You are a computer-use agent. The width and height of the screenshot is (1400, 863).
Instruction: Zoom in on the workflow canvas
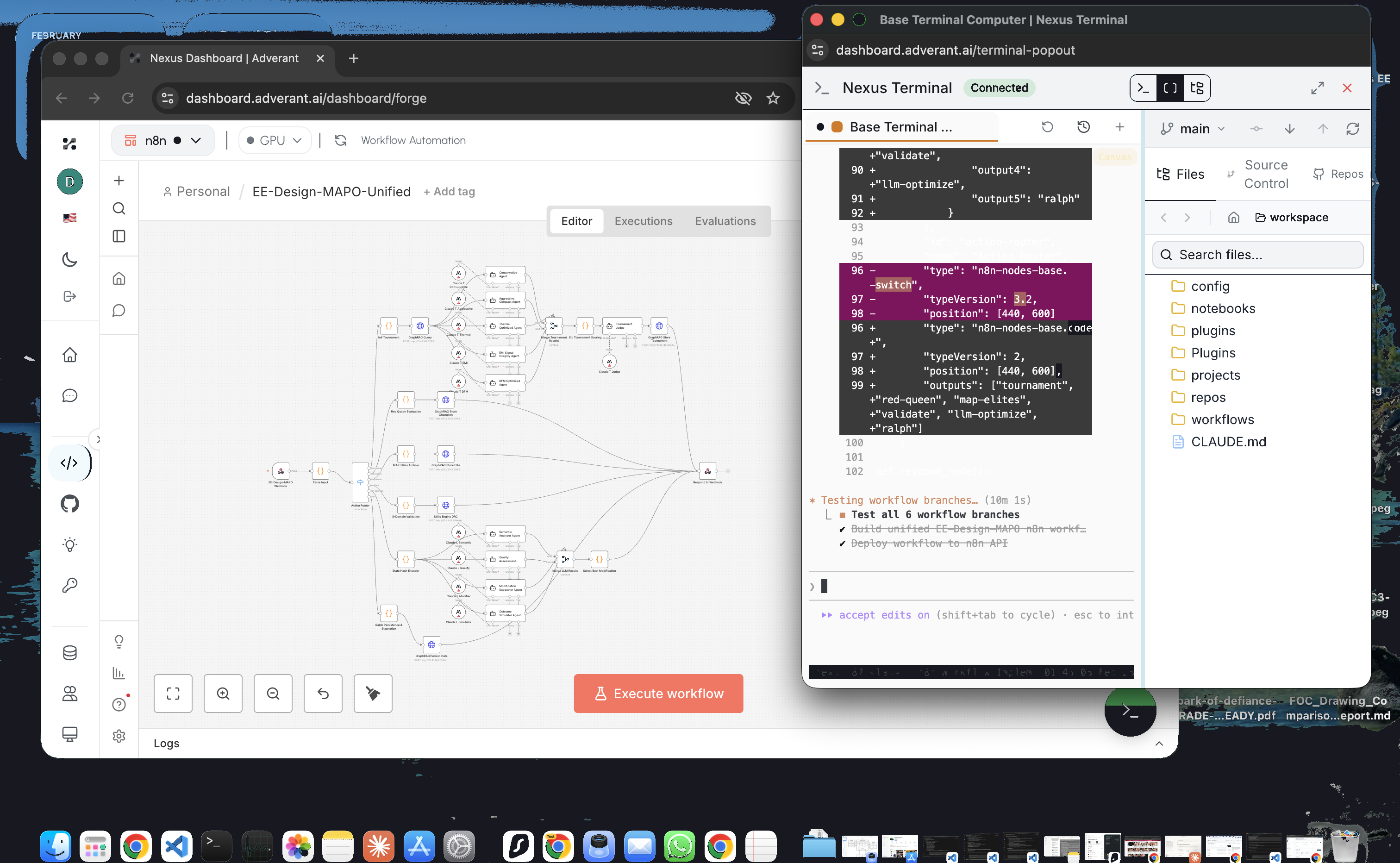(x=223, y=694)
